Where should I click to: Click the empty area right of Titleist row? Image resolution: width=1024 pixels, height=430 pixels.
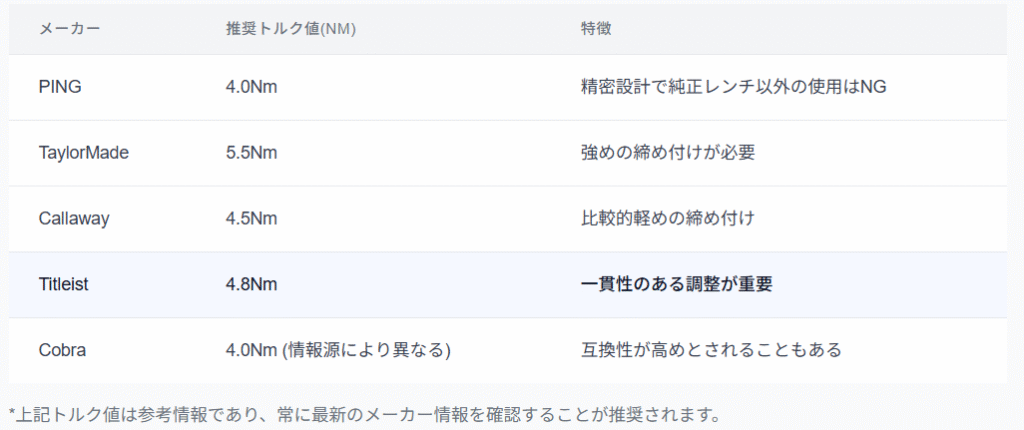pos(900,285)
